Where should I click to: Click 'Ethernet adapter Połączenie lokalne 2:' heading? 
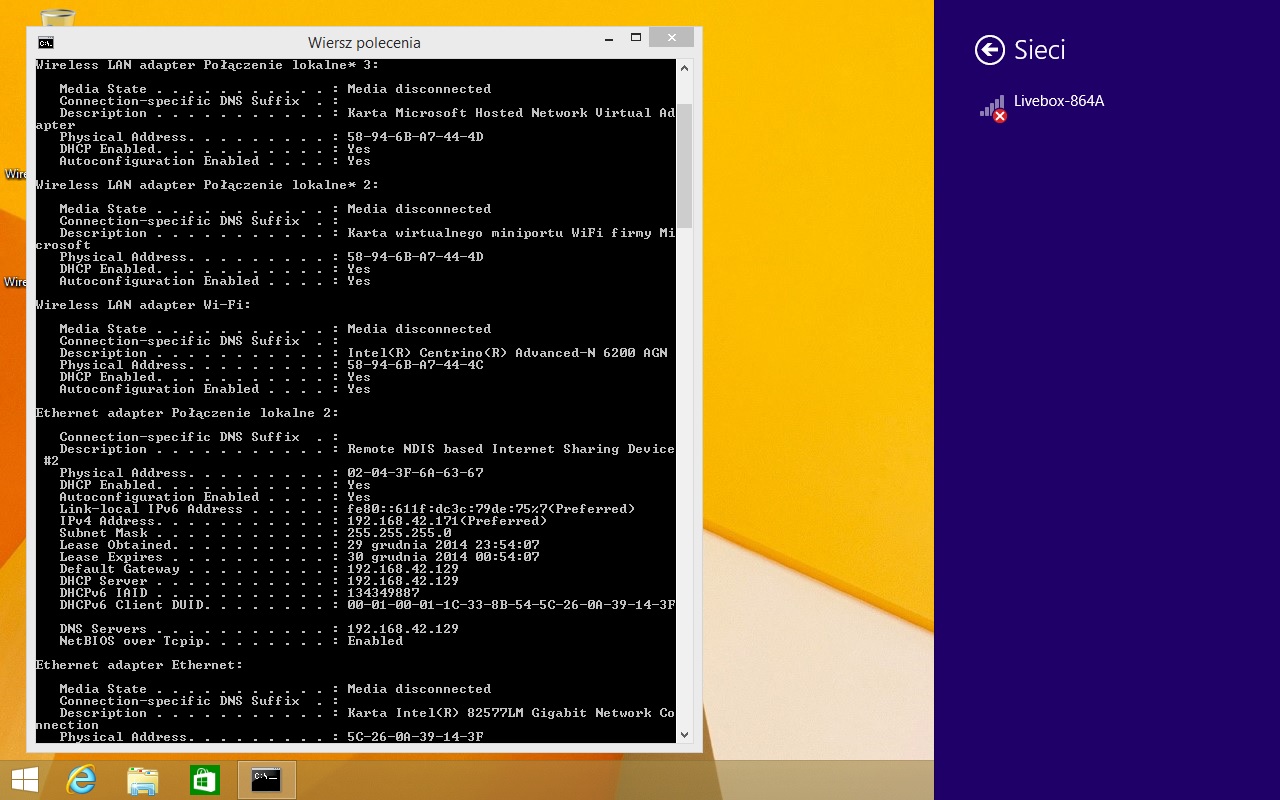click(187, 413)
